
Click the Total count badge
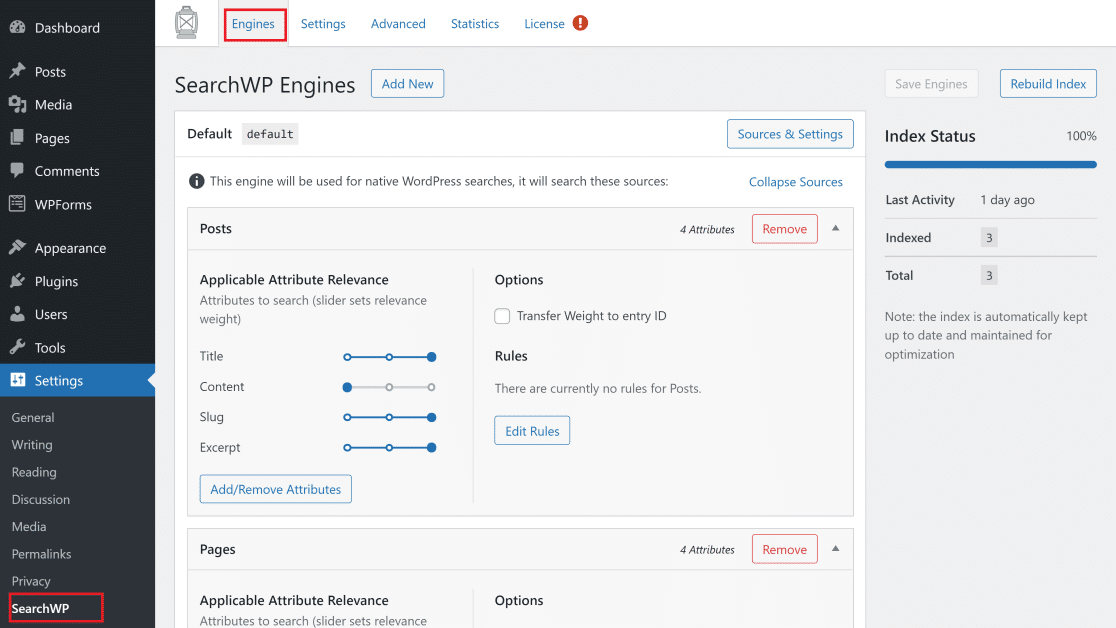pyautogui.click(x=989, y=276)
